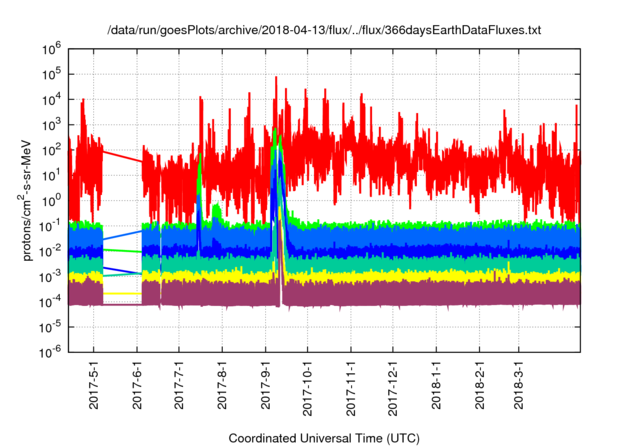Click the 2017-5-1 date label
Image resolution: width=640 pixels, height=448 pixels.
pos(94,385)
